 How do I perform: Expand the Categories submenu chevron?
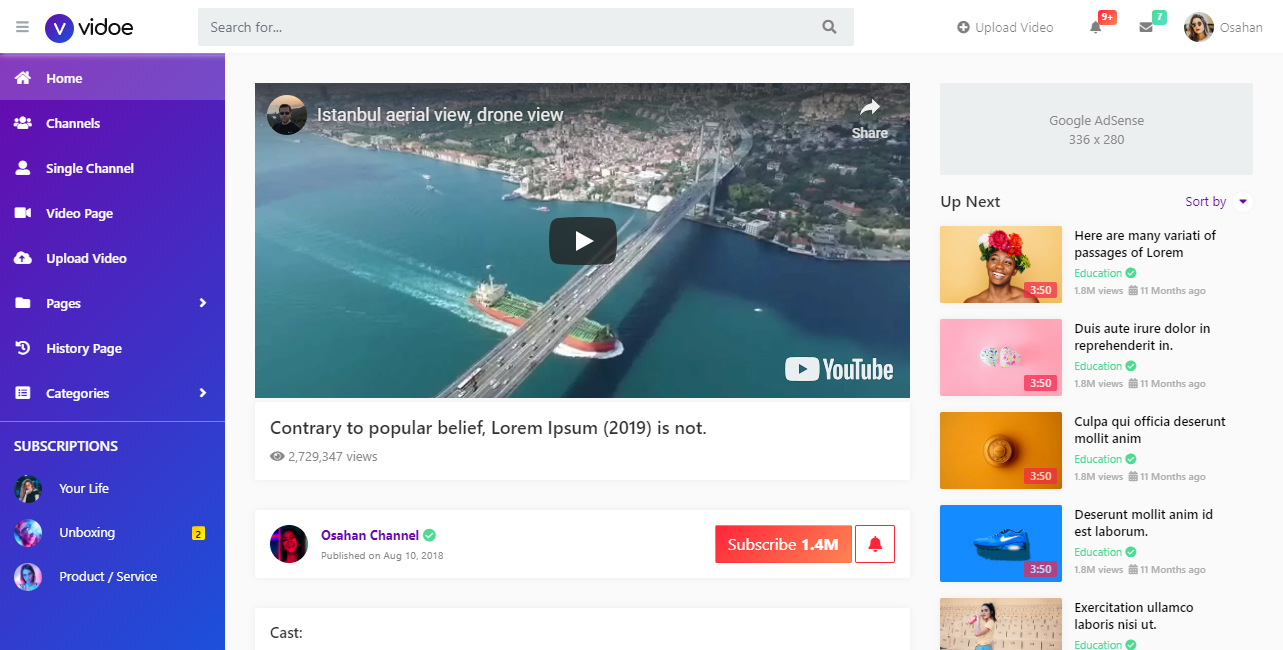203,393
